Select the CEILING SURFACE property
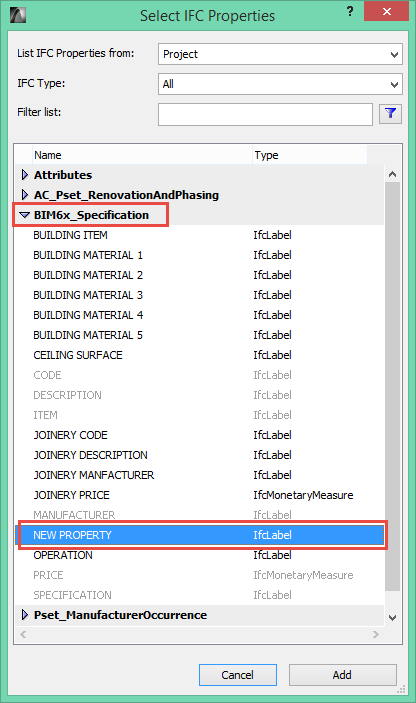 (200, 355)
